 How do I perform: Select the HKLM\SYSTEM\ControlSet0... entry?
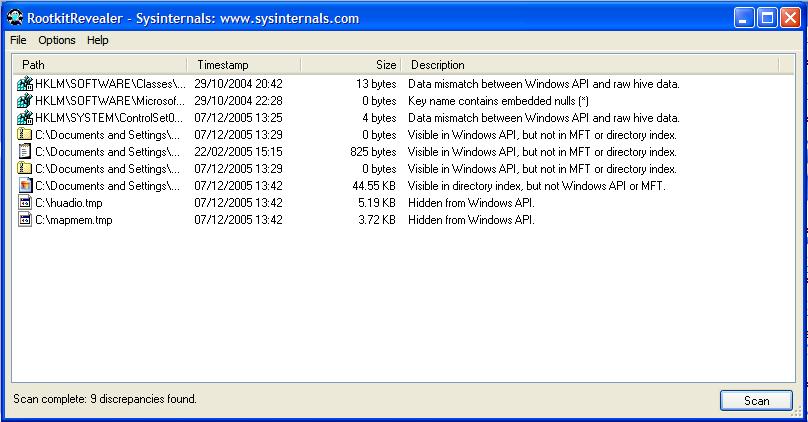[109, 117]
